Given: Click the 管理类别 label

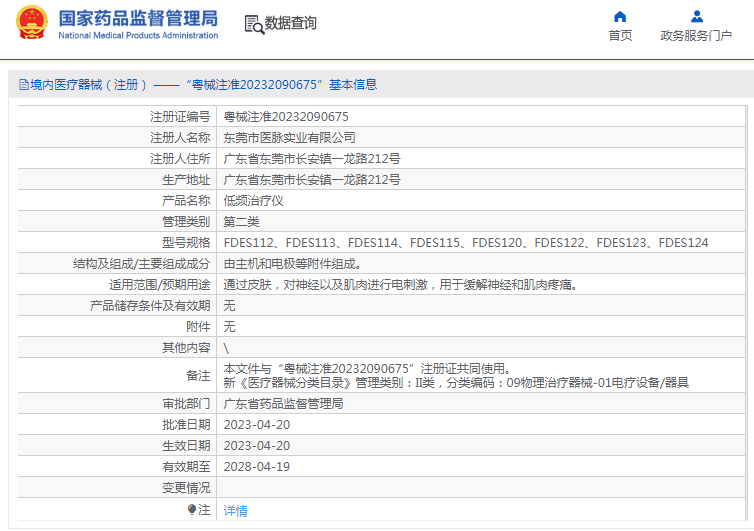Looking at the screenshot, I should coord(186,222).
